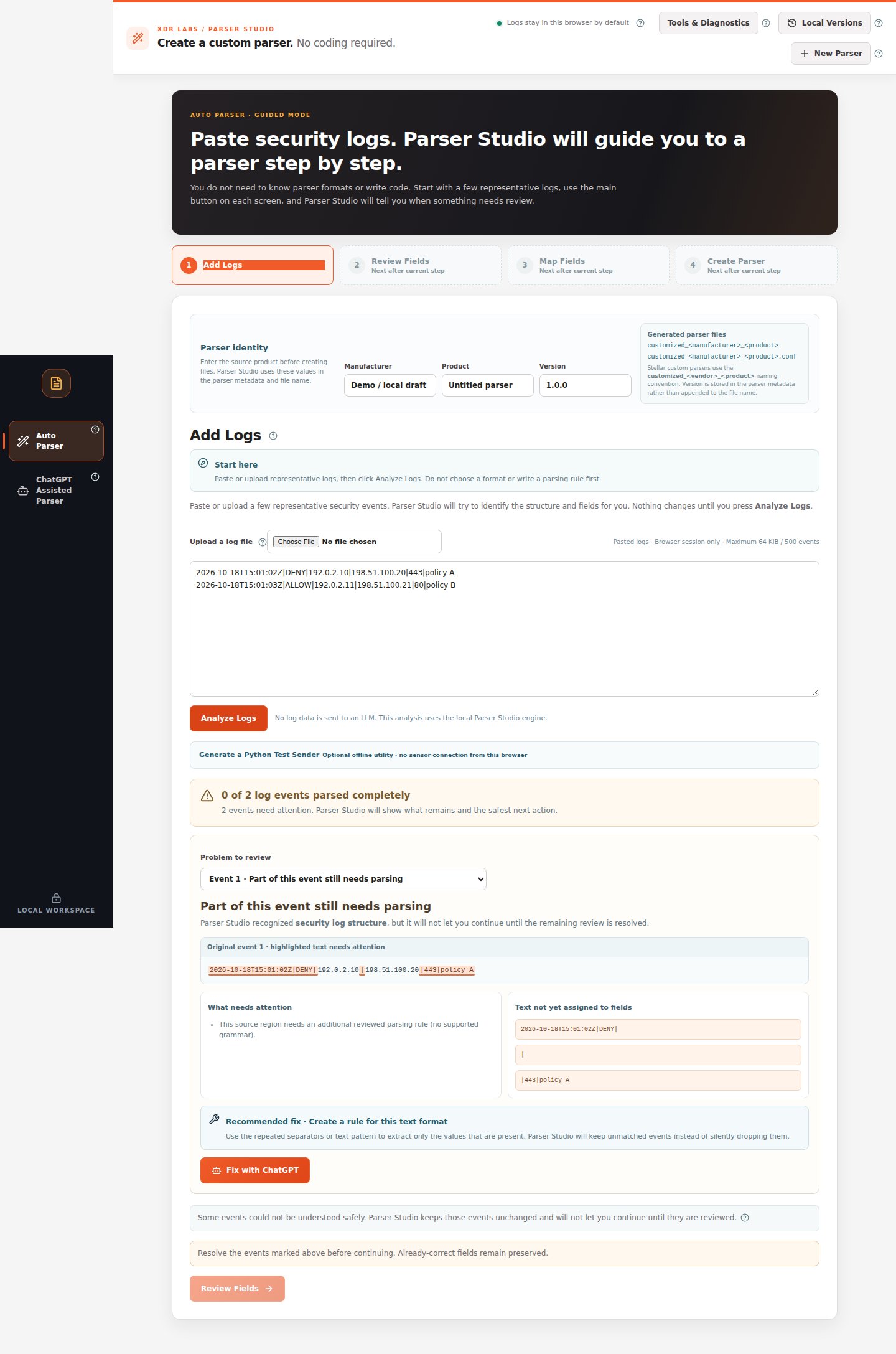Image resolution: width=896 pixels, height=1354 pixels.
Task: Open help icon next to Tools & Diagnostics
Action: point(766,23)
